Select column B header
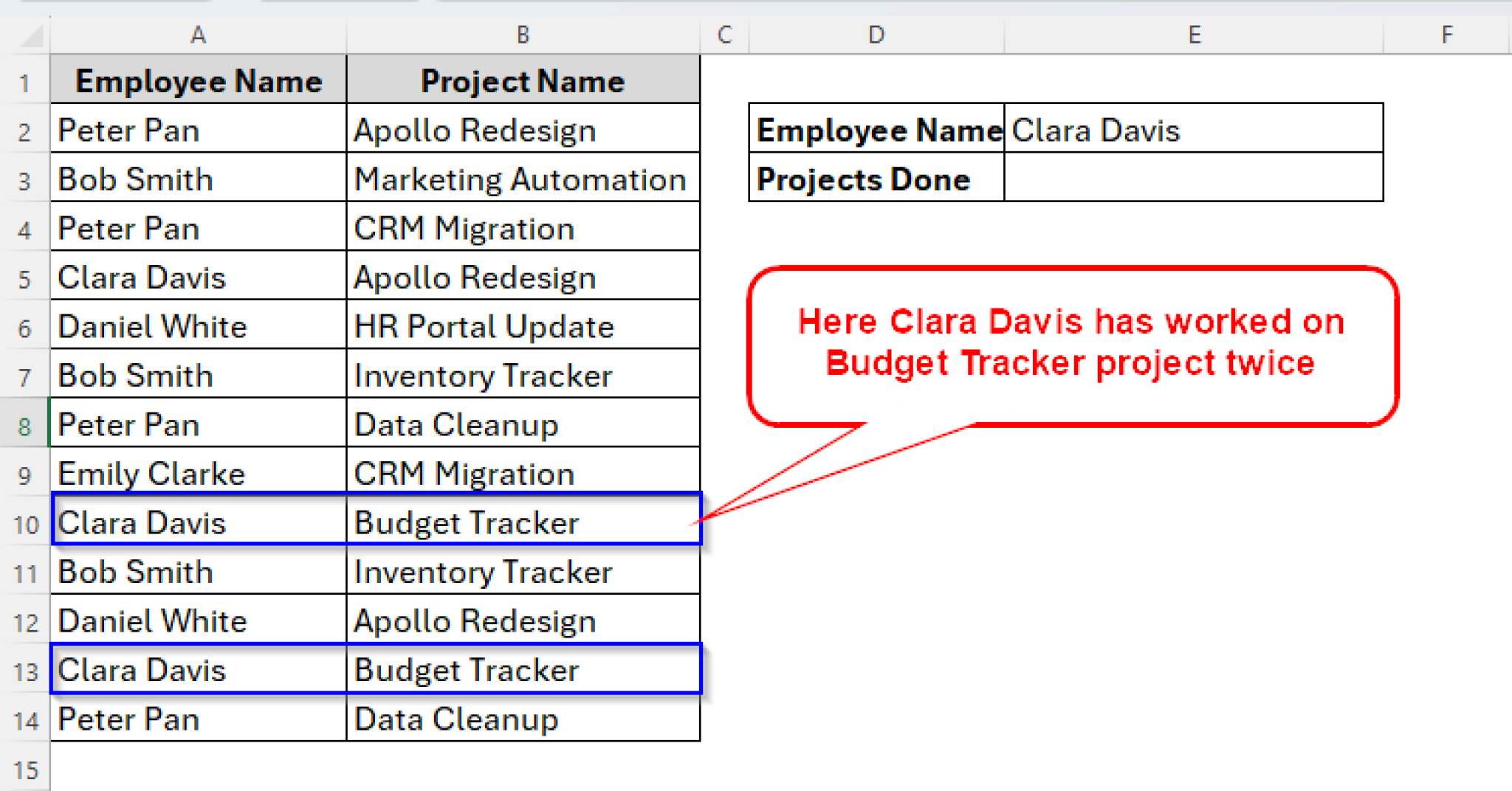The width and height of the screenshot is (1512, 791). pyautogui.click(x=522, y=35)
